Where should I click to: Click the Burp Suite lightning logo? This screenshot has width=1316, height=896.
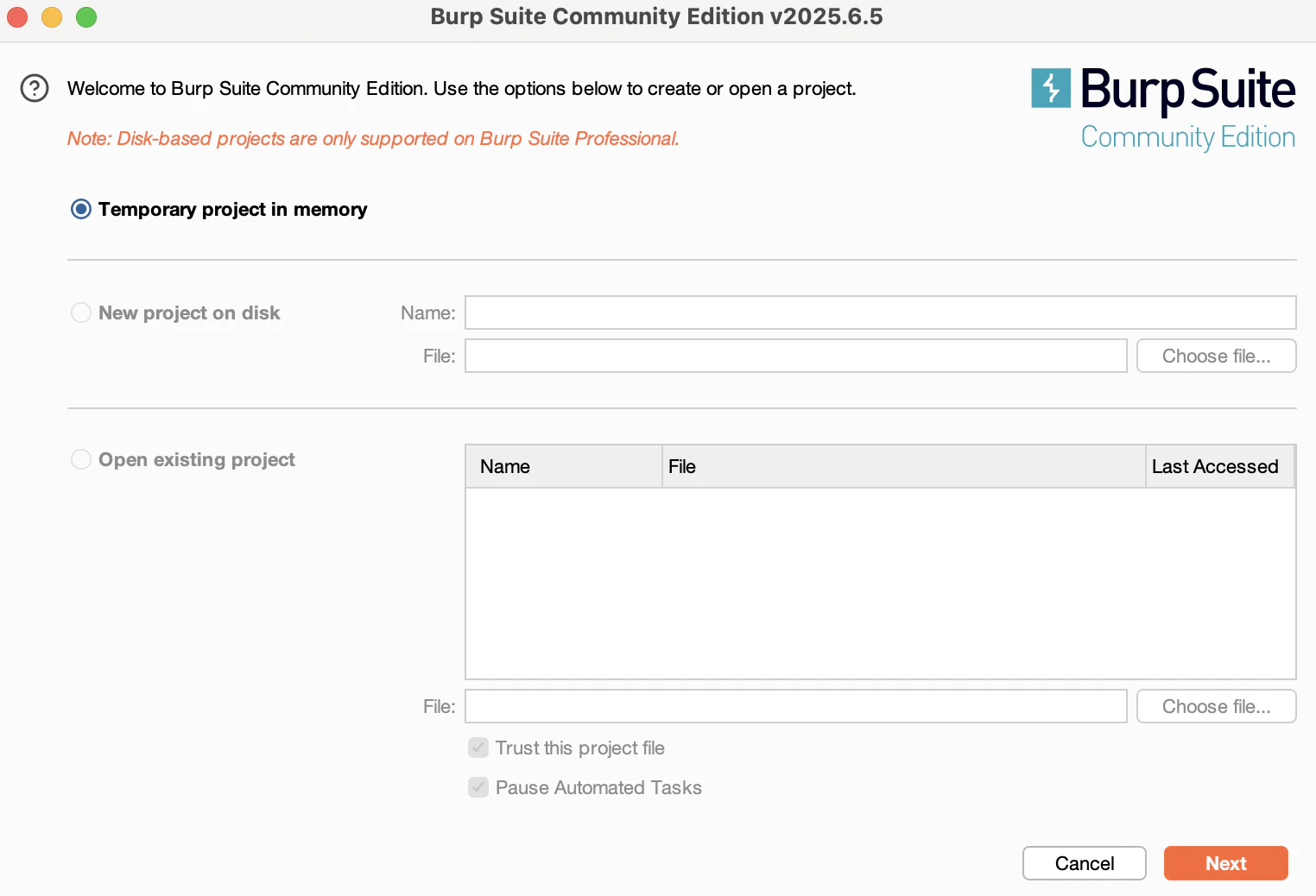[1051, 88]
